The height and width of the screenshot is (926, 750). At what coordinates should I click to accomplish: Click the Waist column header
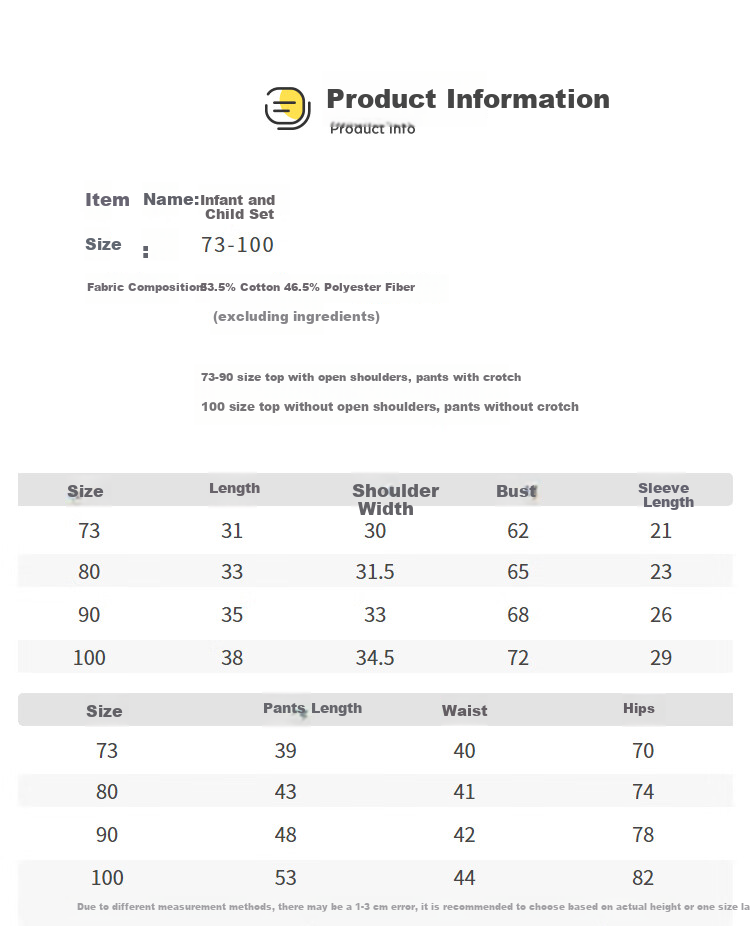(465, 710)
